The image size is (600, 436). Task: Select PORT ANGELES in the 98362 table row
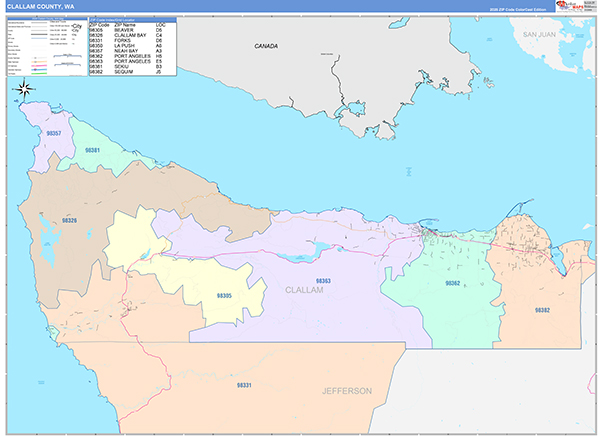click(132, 56)
